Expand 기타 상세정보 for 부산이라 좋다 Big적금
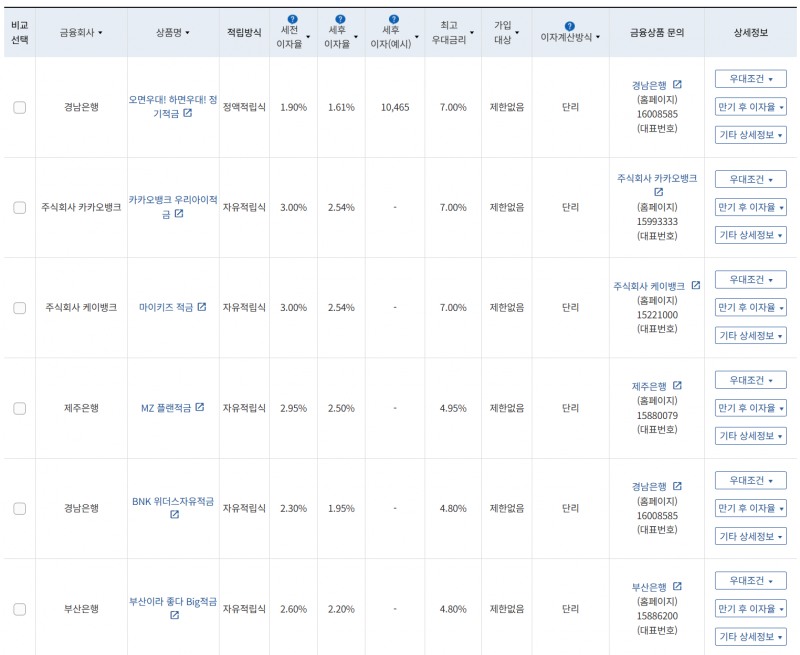This screenshot has width=800, height=655. point(751,637)
